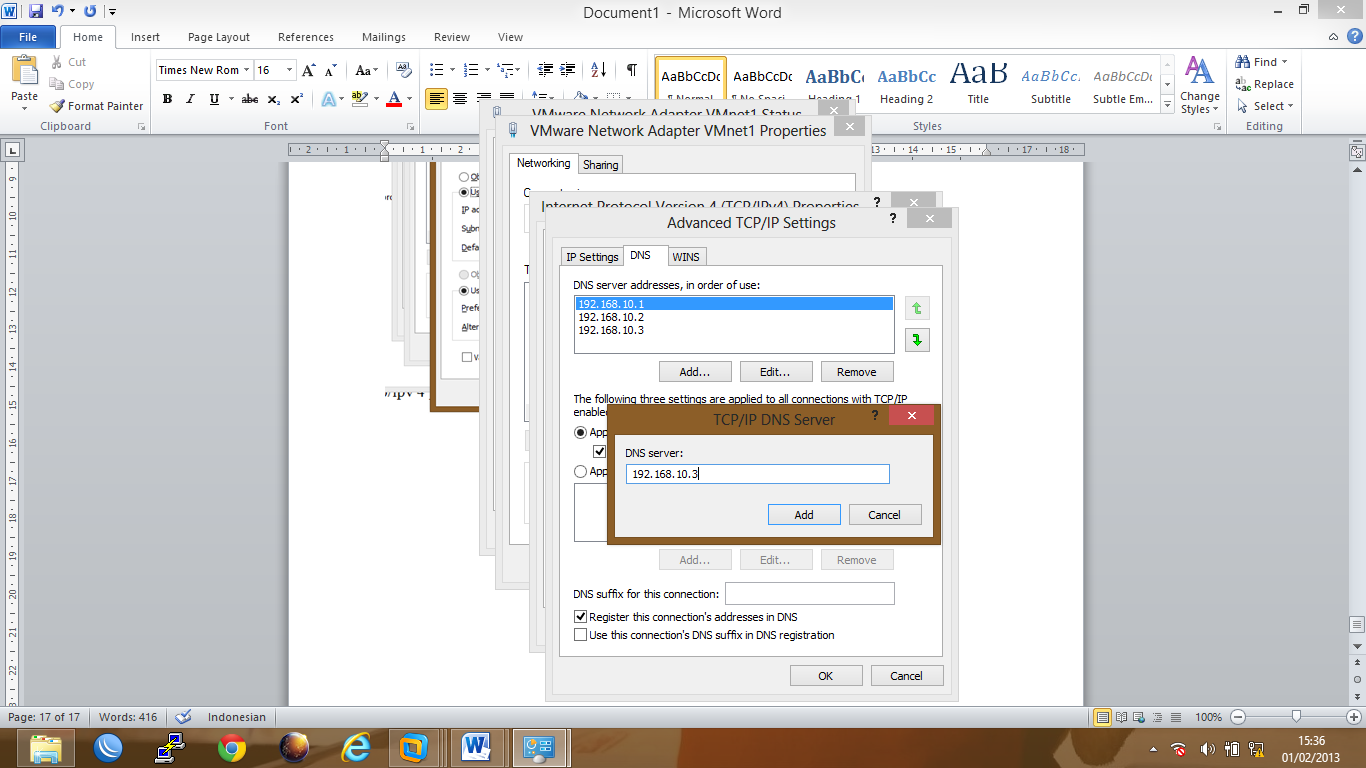Open the Change Case dropdown

click(366, 70)
